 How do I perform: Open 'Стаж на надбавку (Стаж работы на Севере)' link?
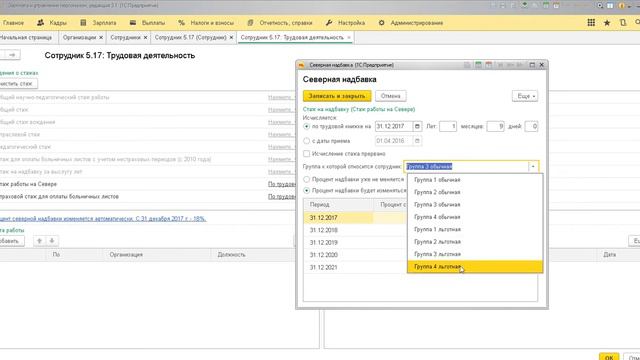coord(359,109)
